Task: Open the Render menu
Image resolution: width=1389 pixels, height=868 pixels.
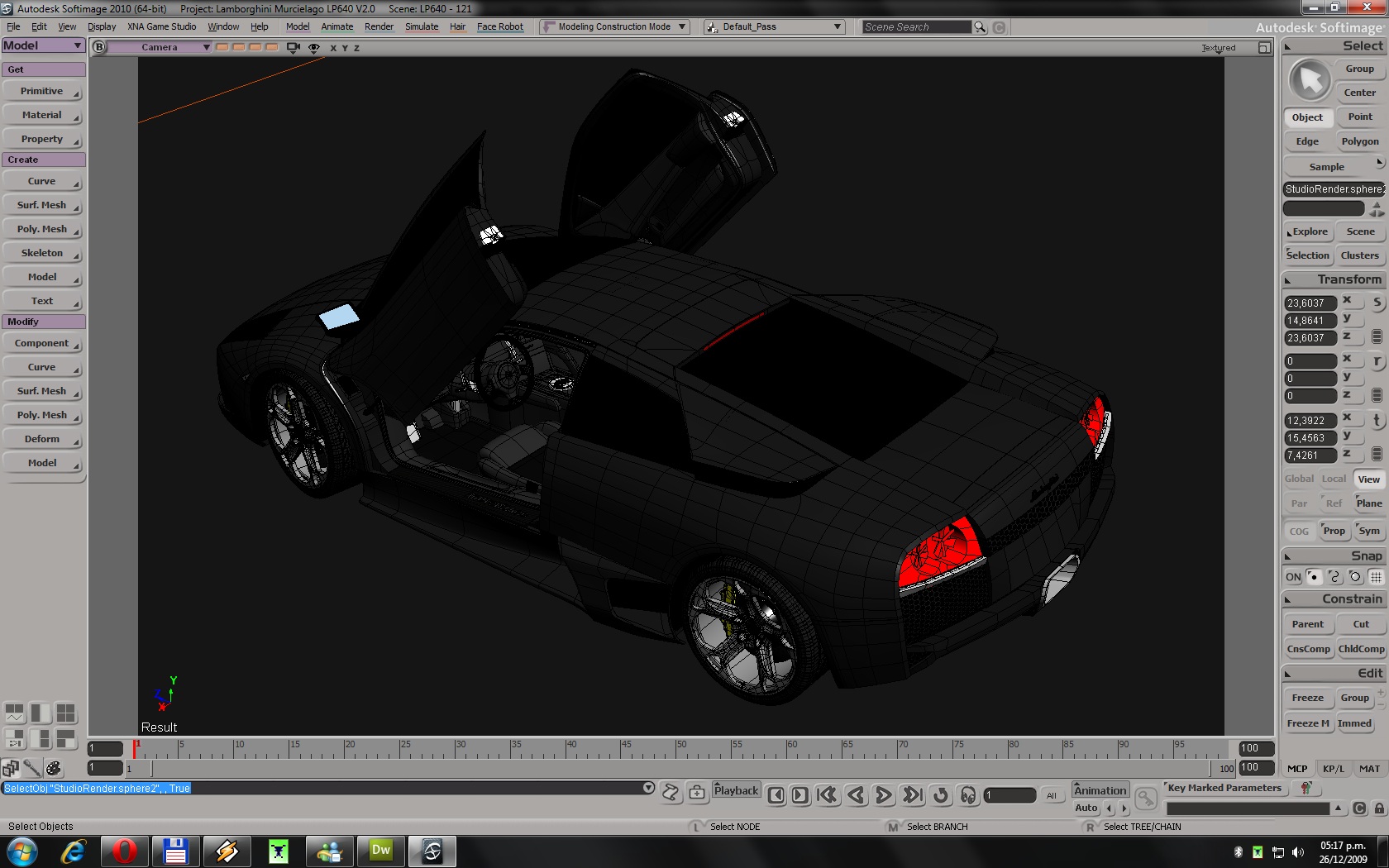Action: (379, 27)
